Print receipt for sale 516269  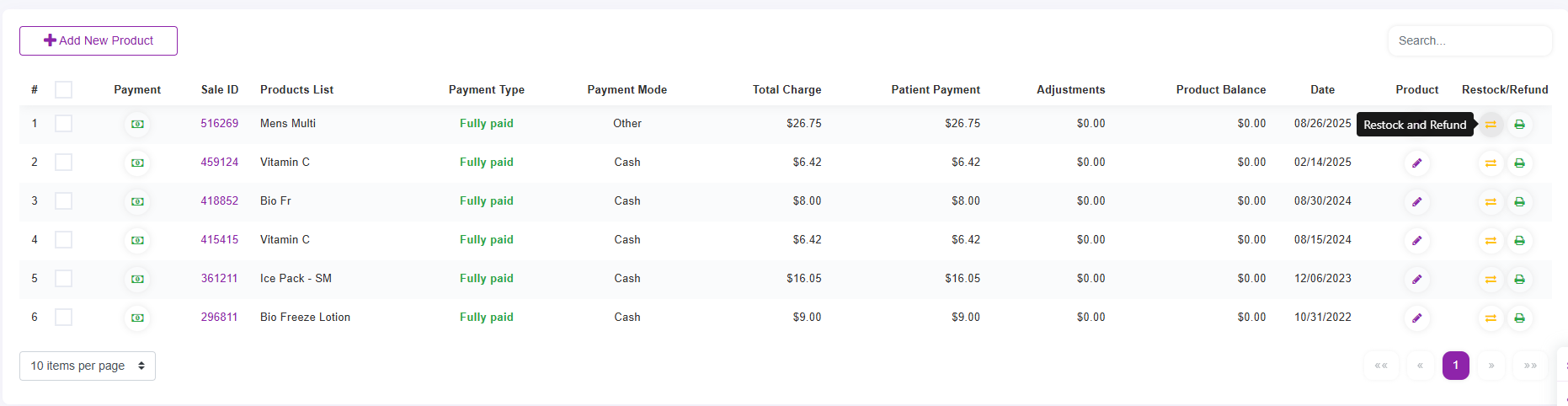tap(1519, 124)
